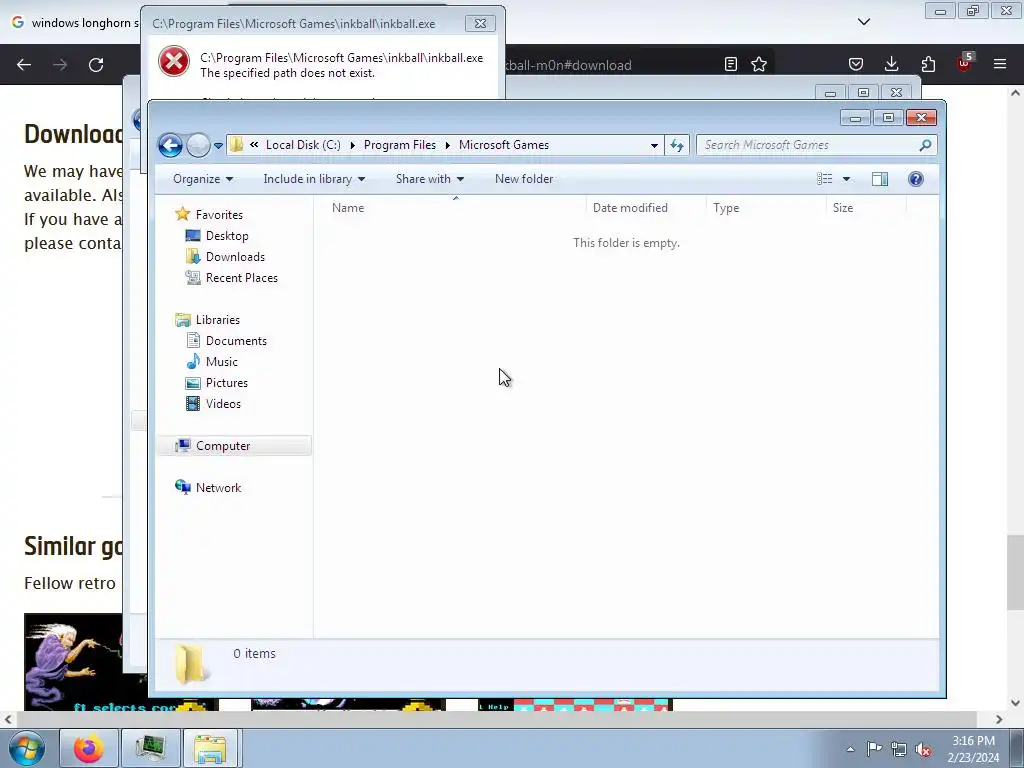
Task: Select Libraries in navigation pane
Action: pyautogui.click(x=217, y=320)
